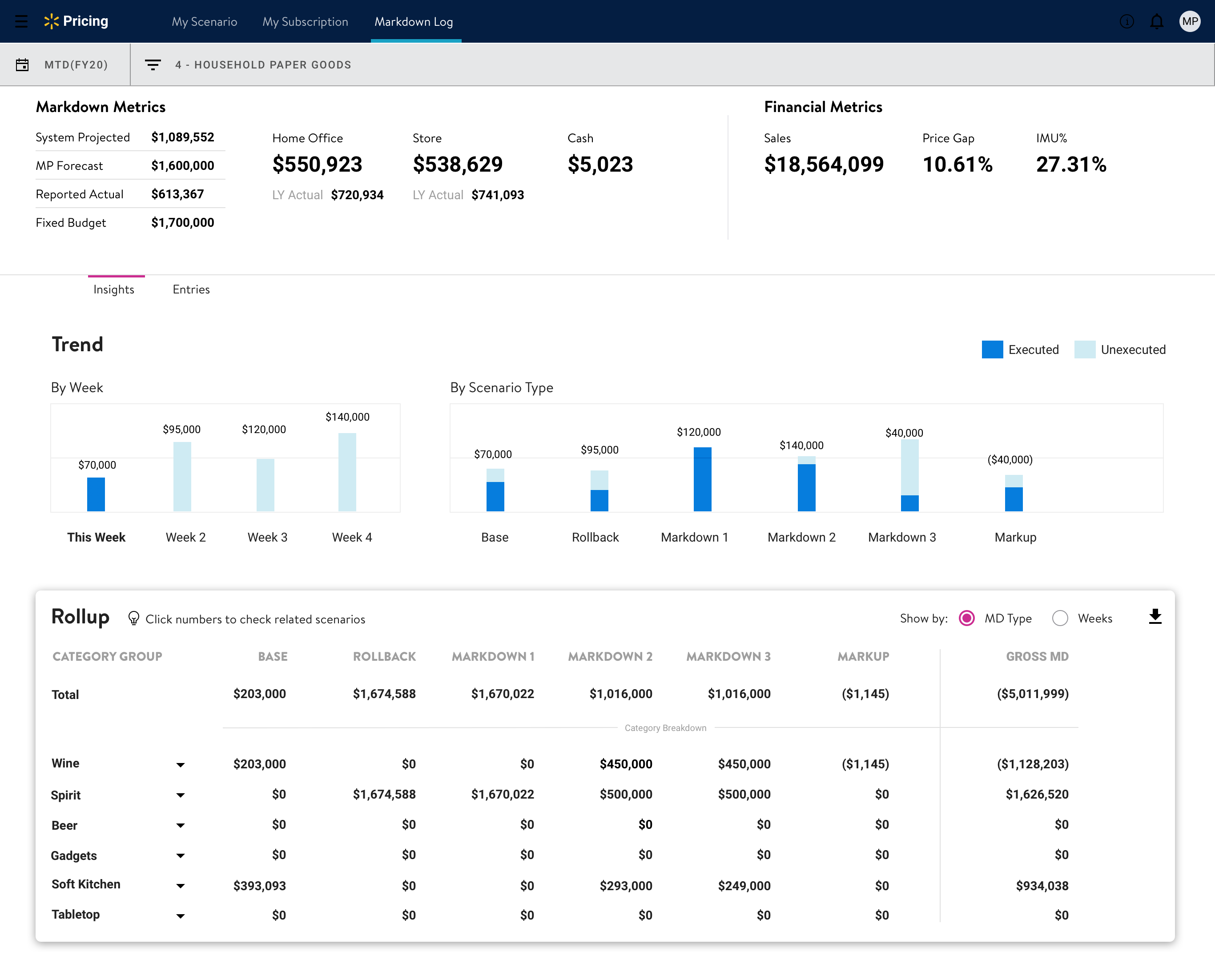Open the Entries tab
This screenshot has width=1215, height=980.
[191, 289]
